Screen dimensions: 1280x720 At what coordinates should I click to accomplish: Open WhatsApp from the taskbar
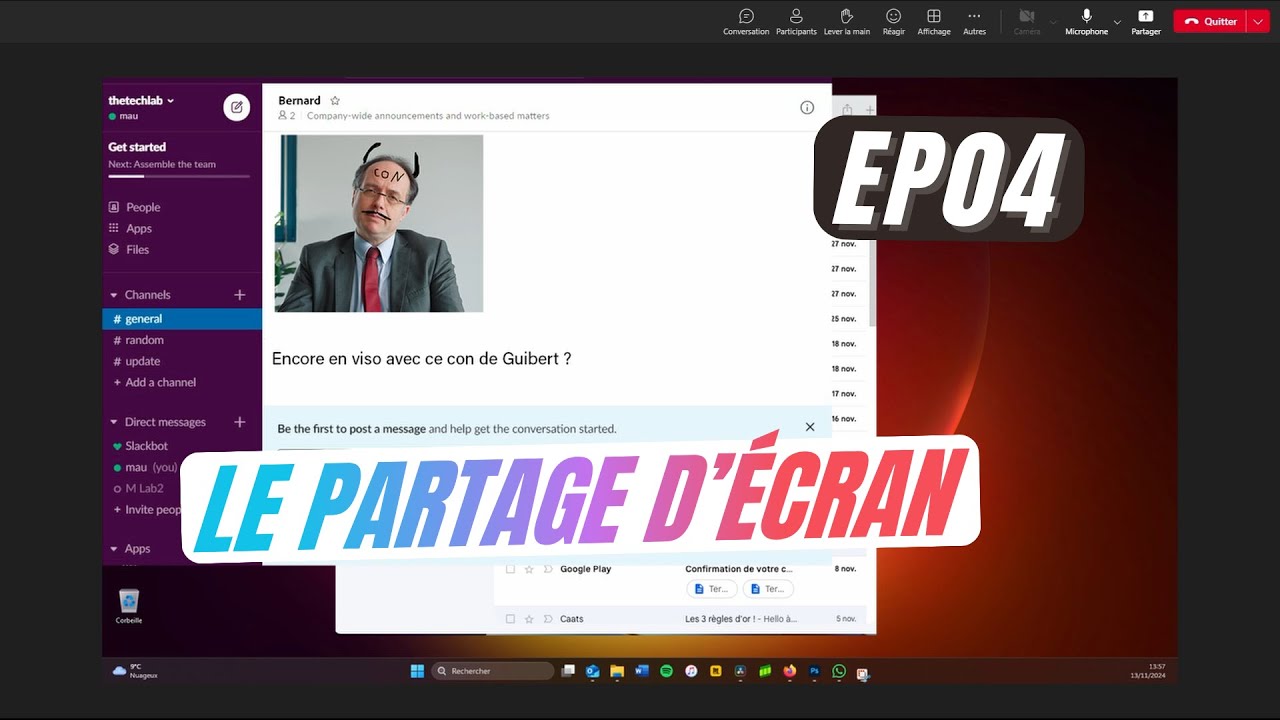pyautogui.click(x=839, y=671)
